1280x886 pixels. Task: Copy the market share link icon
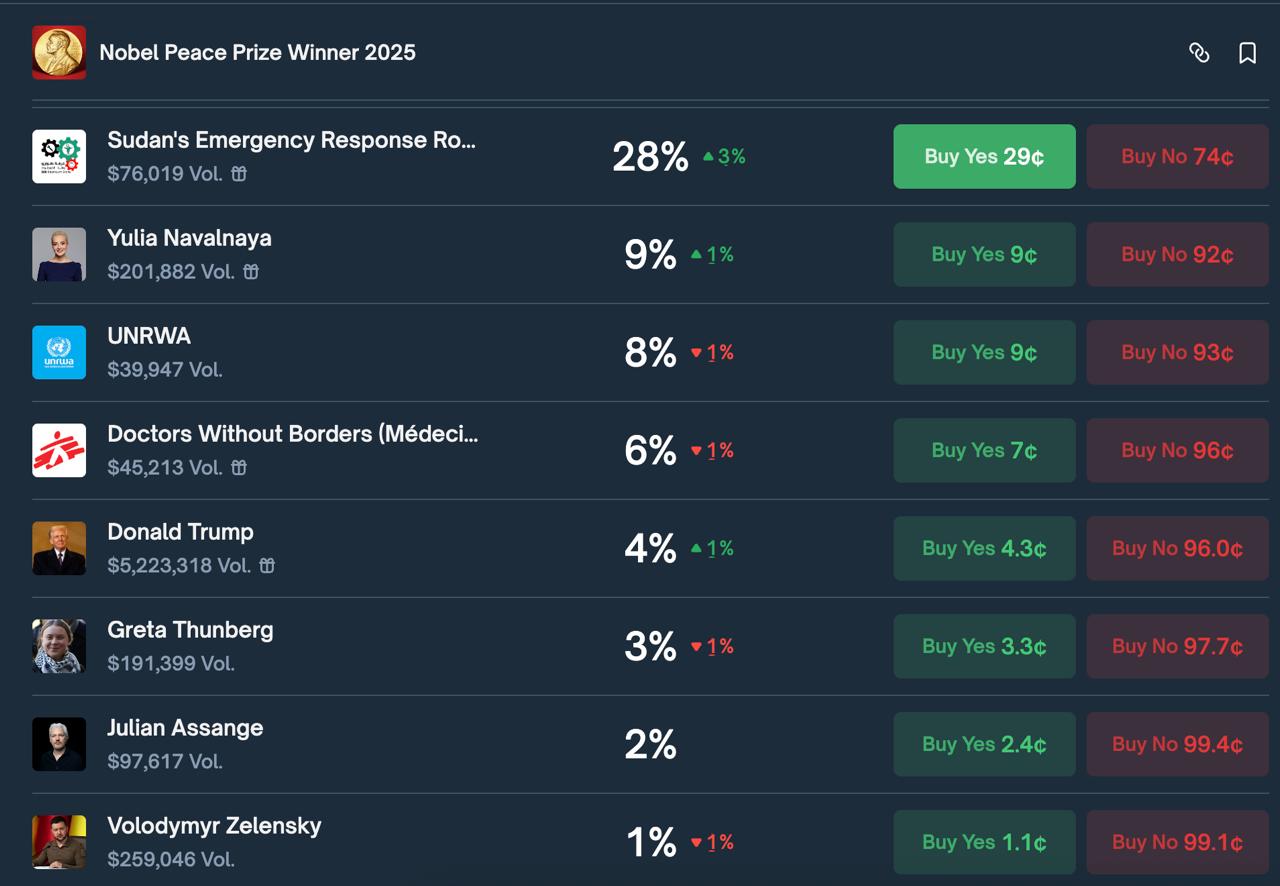tap(1200, 53)
